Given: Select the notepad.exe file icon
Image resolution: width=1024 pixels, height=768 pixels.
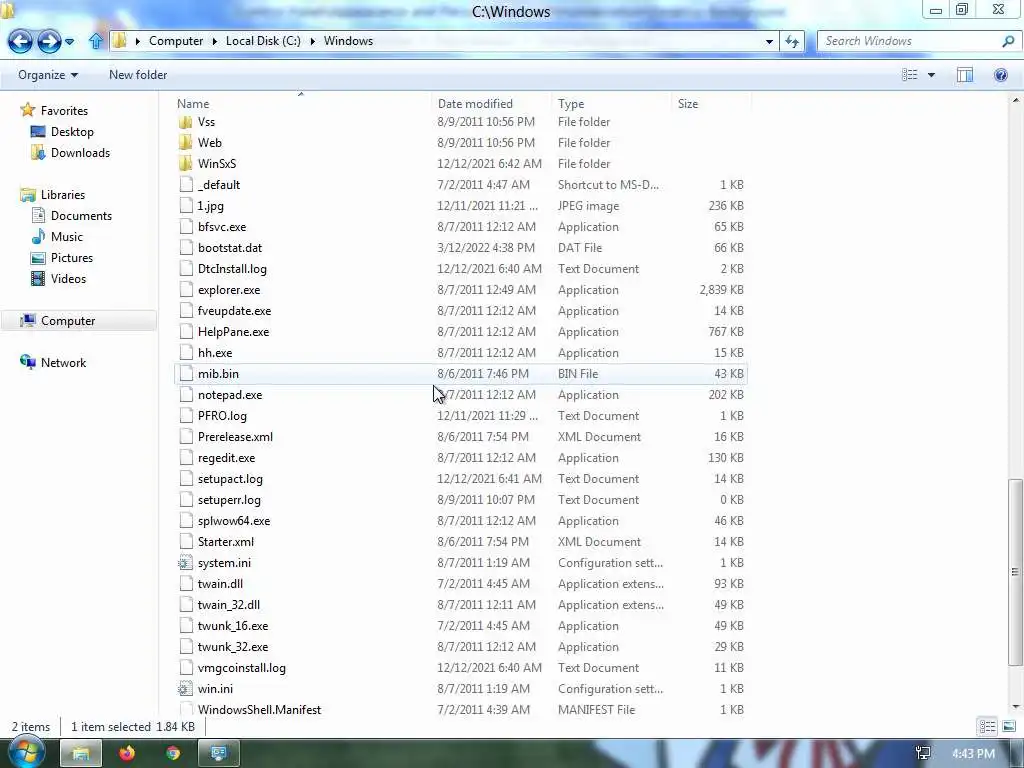Looking at the screenshot, I should [186, 395].
